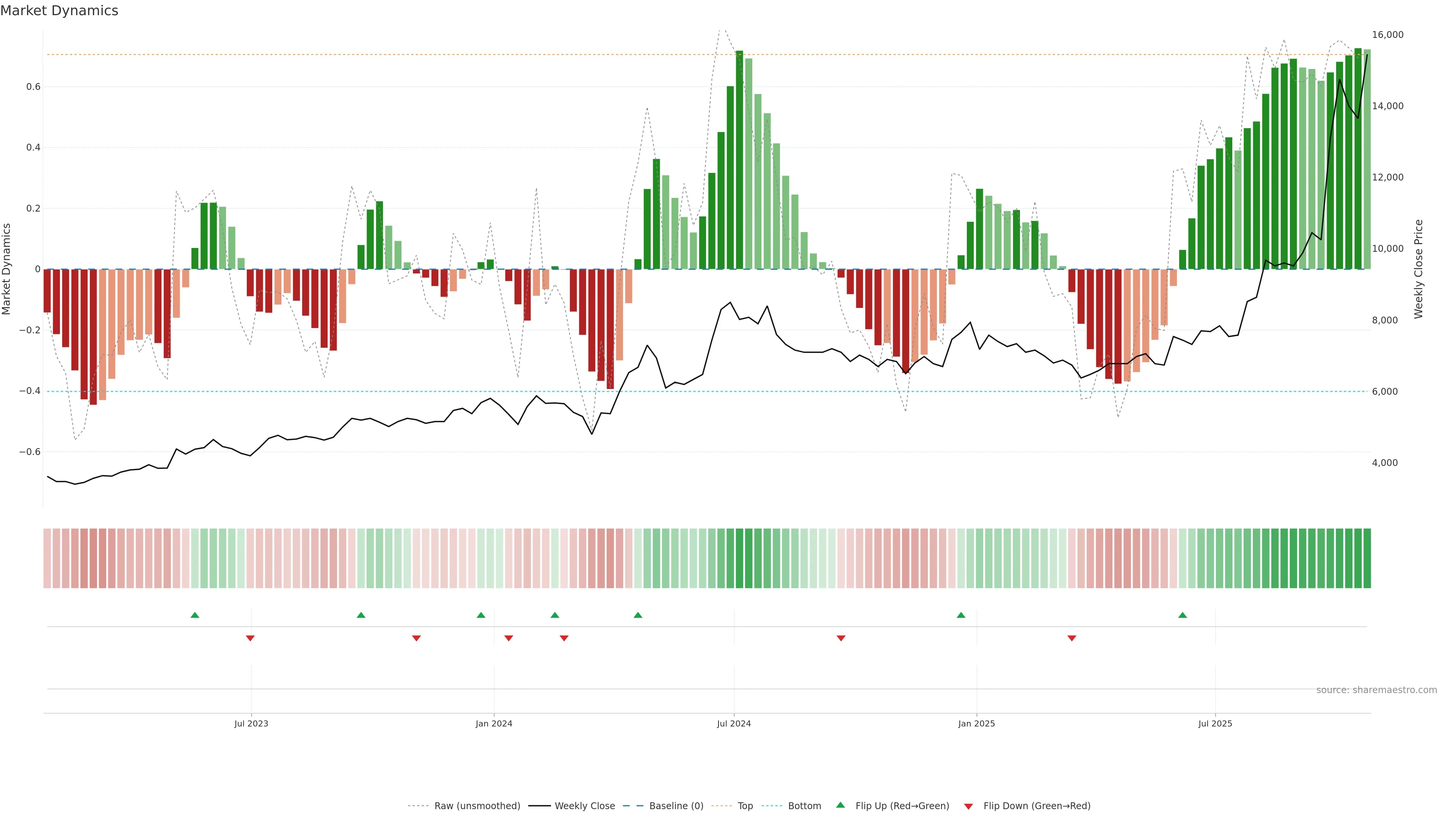Toggle the Top legend entry

(745, 806)
